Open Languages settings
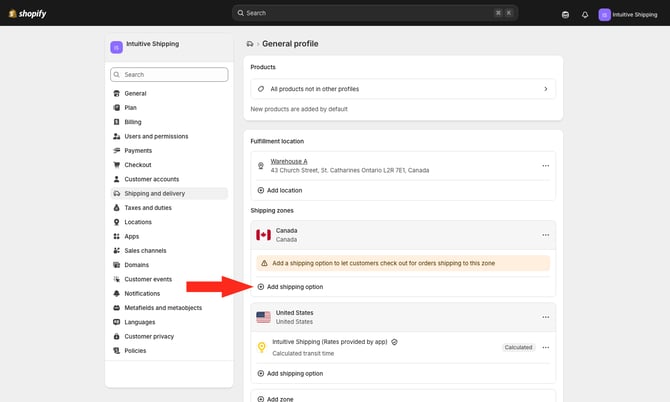670x402 pixels. click(169, 322)
